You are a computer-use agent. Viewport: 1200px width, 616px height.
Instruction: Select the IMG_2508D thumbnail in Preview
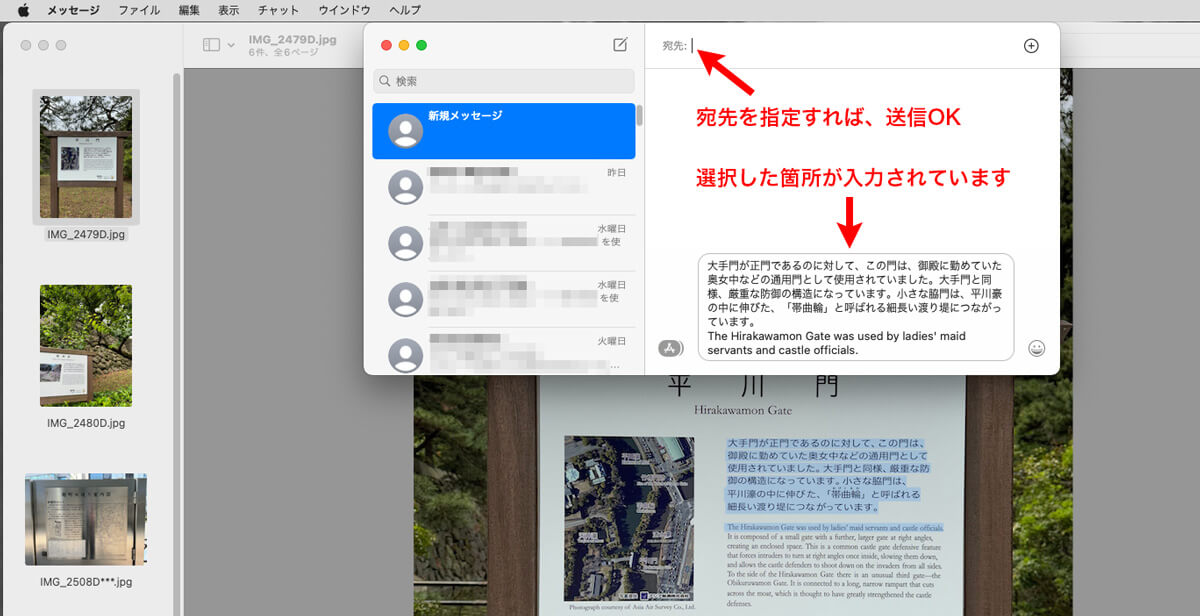point(86,519)
